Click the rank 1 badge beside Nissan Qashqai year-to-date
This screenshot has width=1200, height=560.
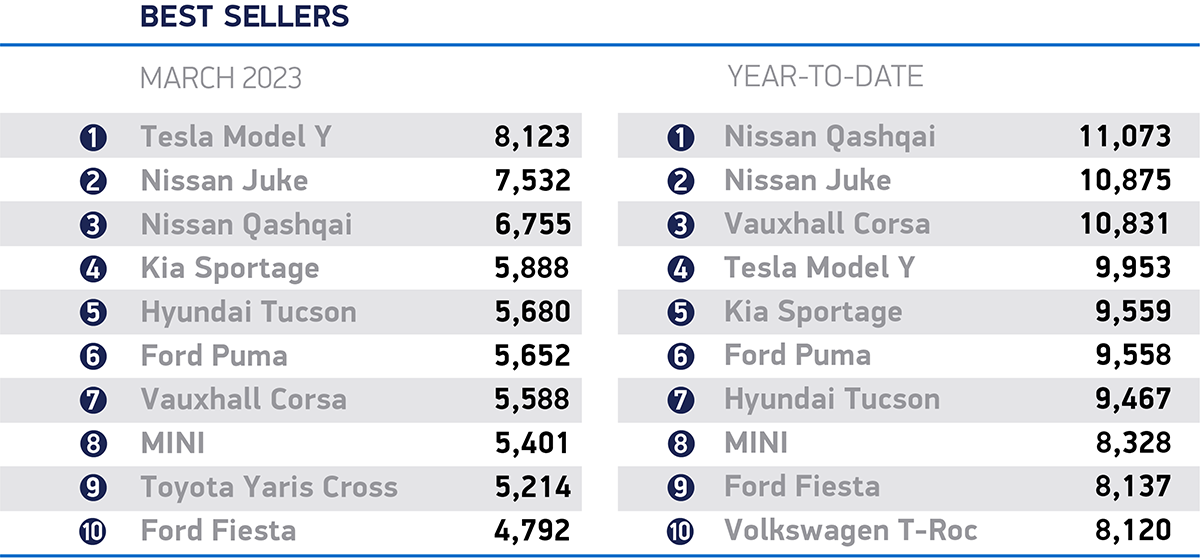680,137
